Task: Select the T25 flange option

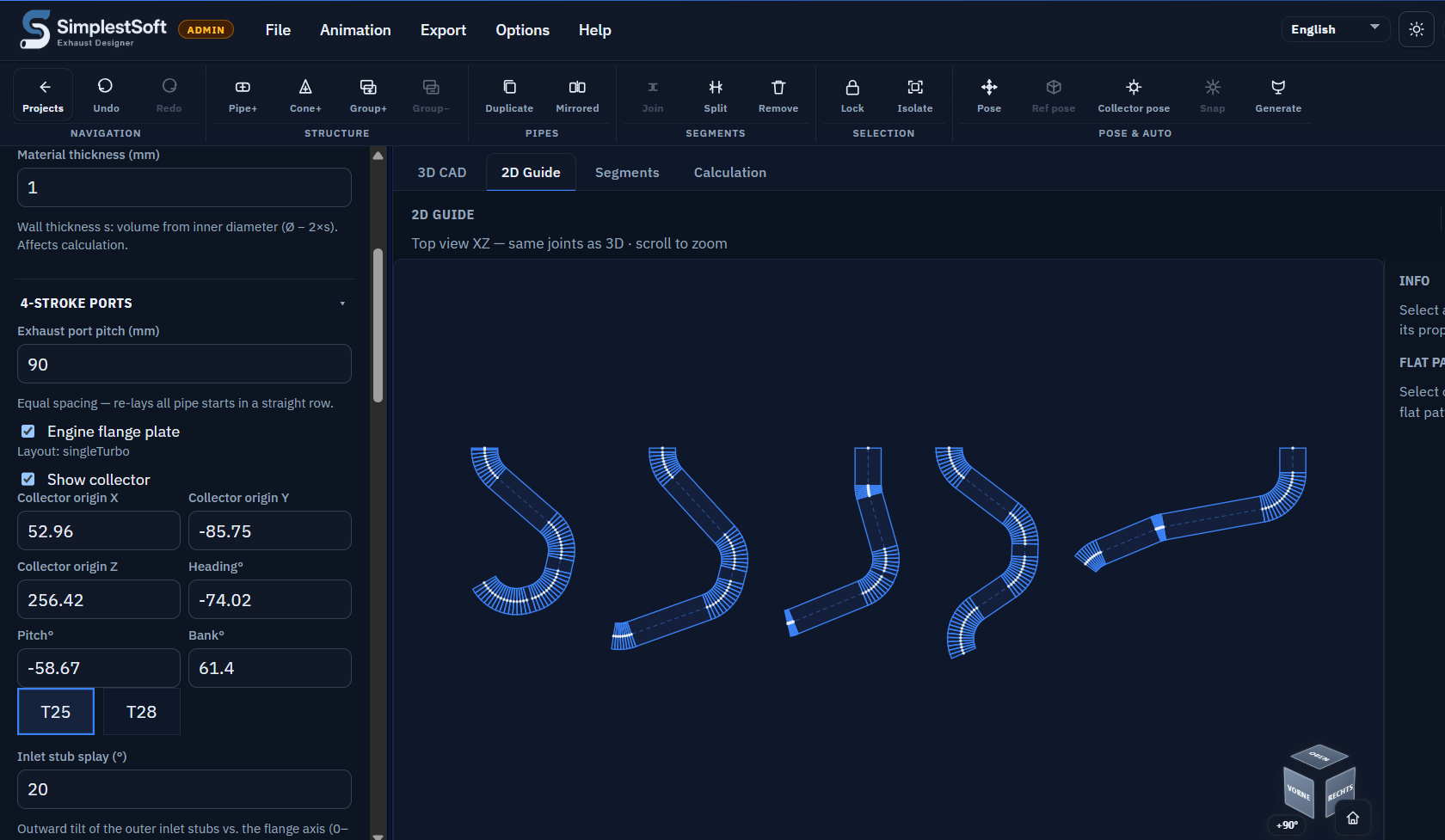Action: point(56,712)
